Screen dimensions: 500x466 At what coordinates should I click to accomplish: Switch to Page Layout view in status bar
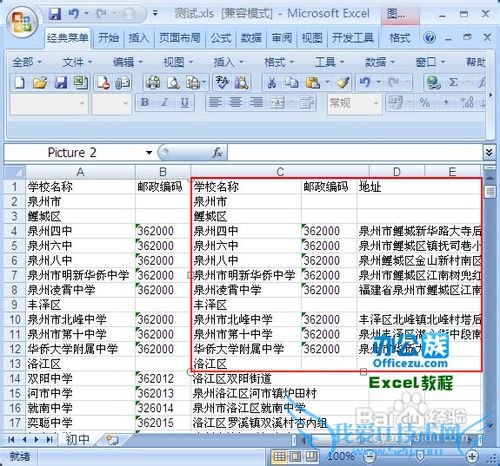coord(295,456)
